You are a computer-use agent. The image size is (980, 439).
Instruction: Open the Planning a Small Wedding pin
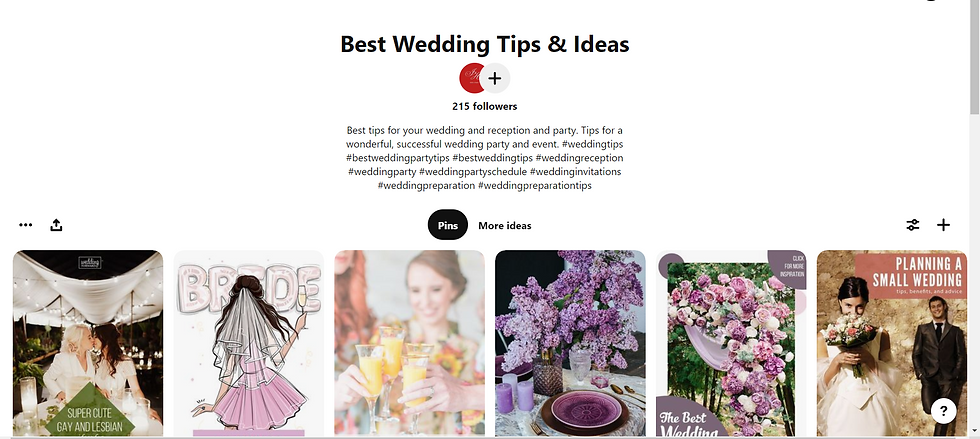pos(892,343)
